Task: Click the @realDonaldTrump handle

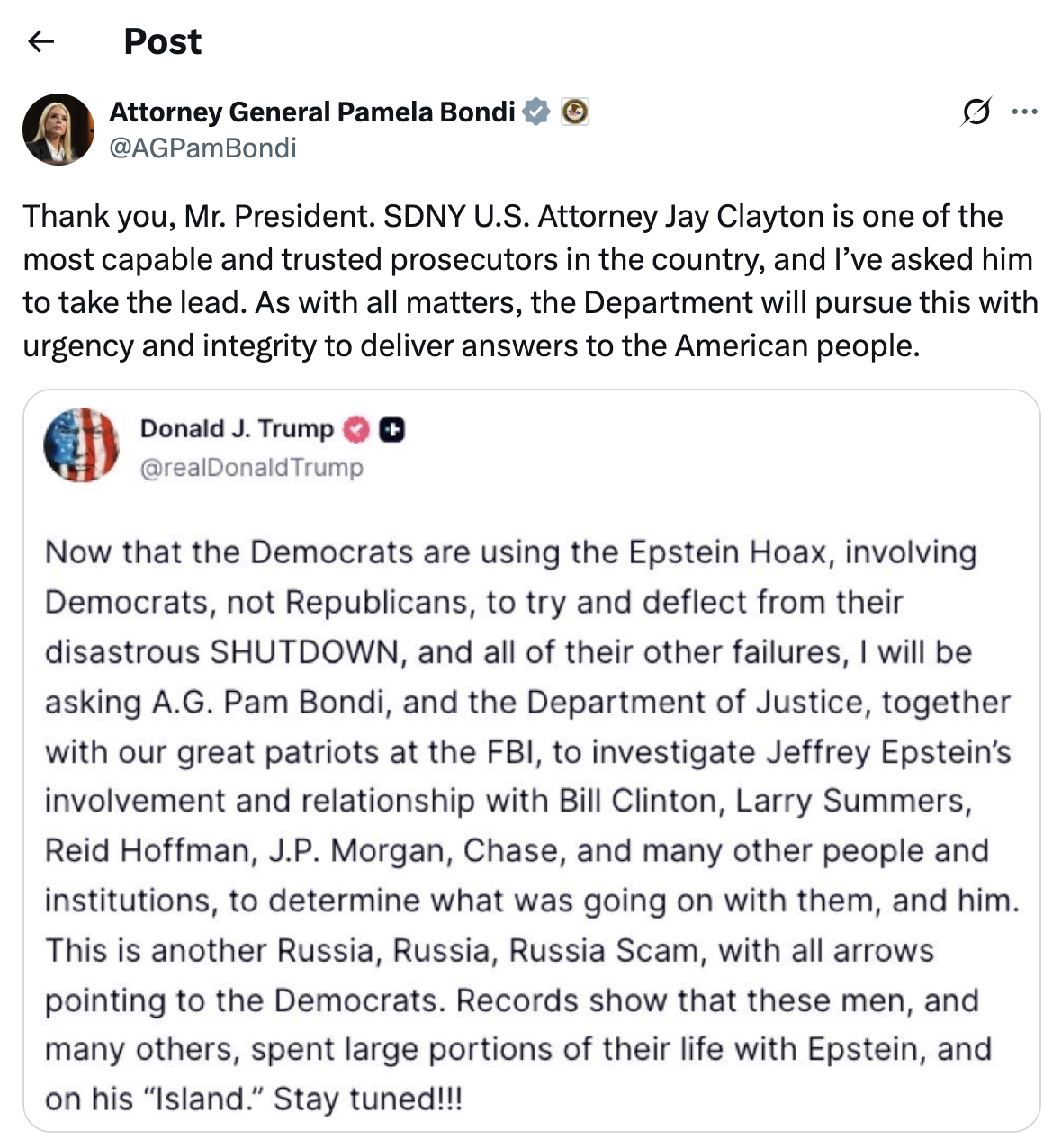Action: [252, 467]
